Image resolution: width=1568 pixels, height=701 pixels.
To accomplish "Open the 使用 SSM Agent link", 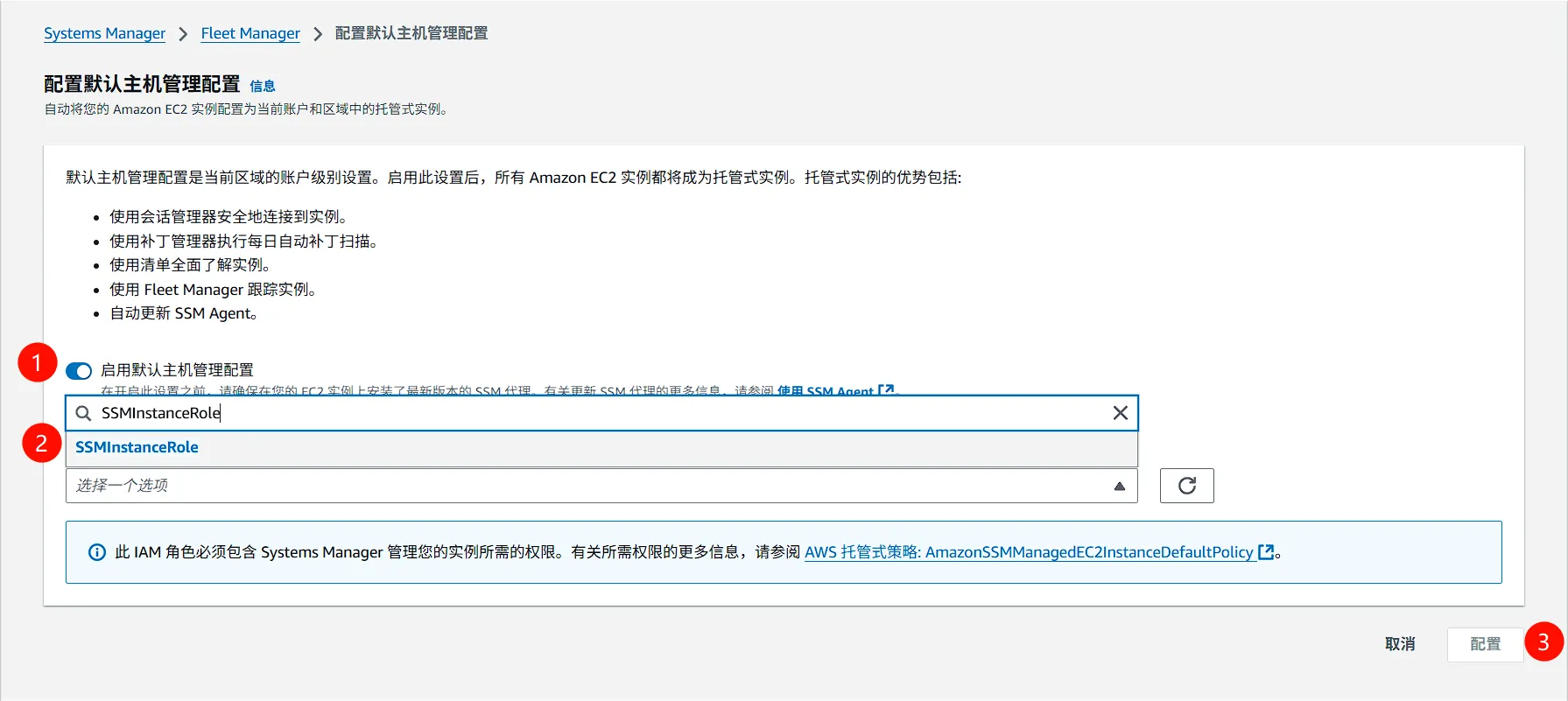I will [825, 391].
